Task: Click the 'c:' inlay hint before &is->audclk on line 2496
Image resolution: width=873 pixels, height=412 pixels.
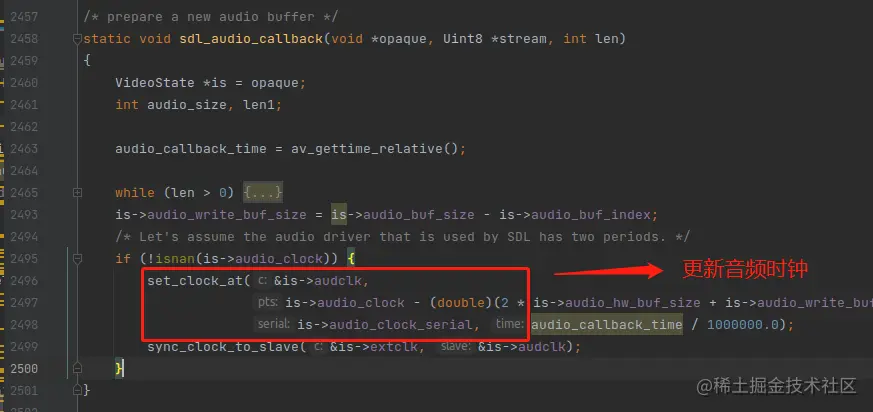Action: coord(262,281)
